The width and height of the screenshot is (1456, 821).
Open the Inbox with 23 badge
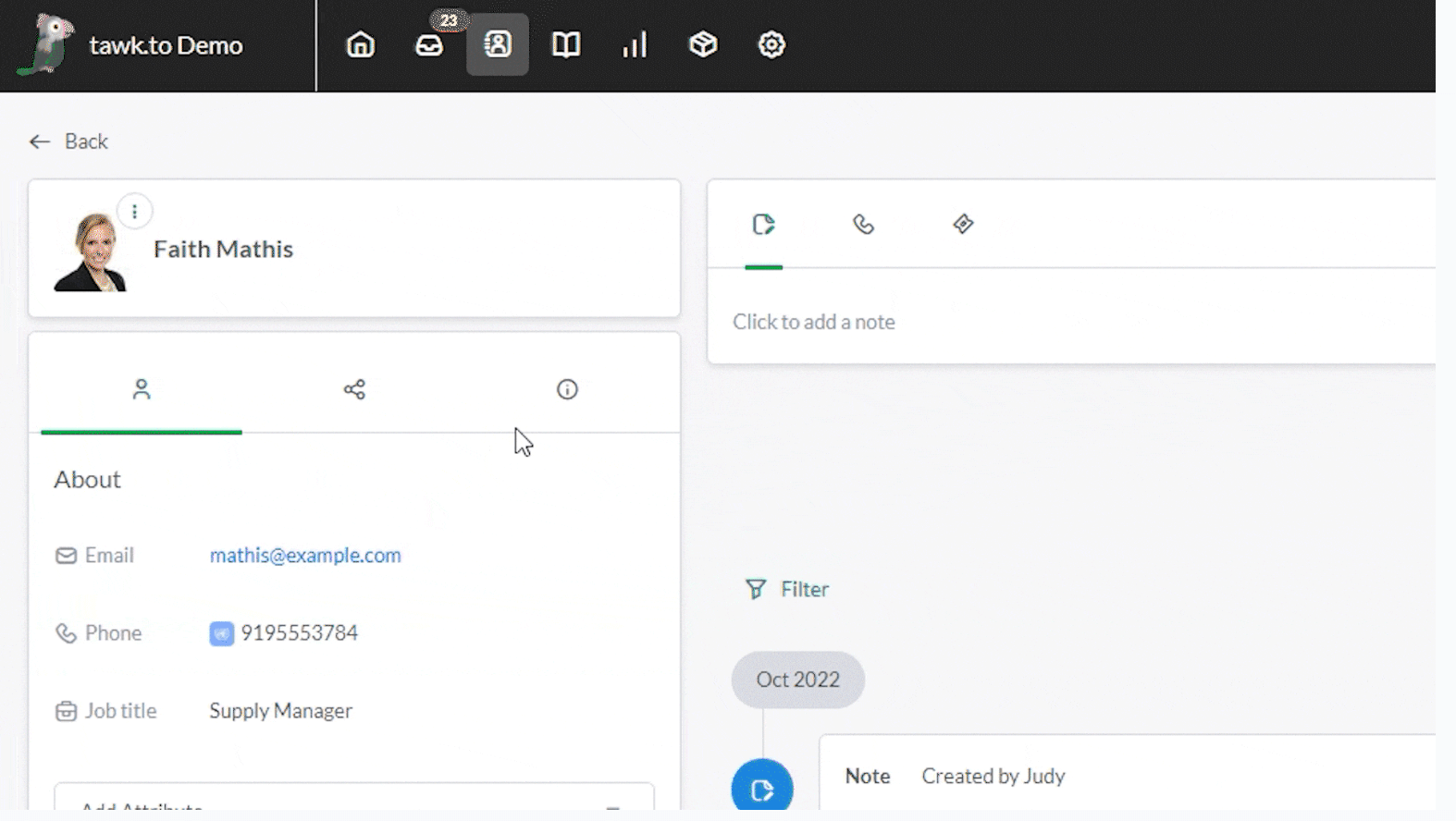click(x=429, y=44)
